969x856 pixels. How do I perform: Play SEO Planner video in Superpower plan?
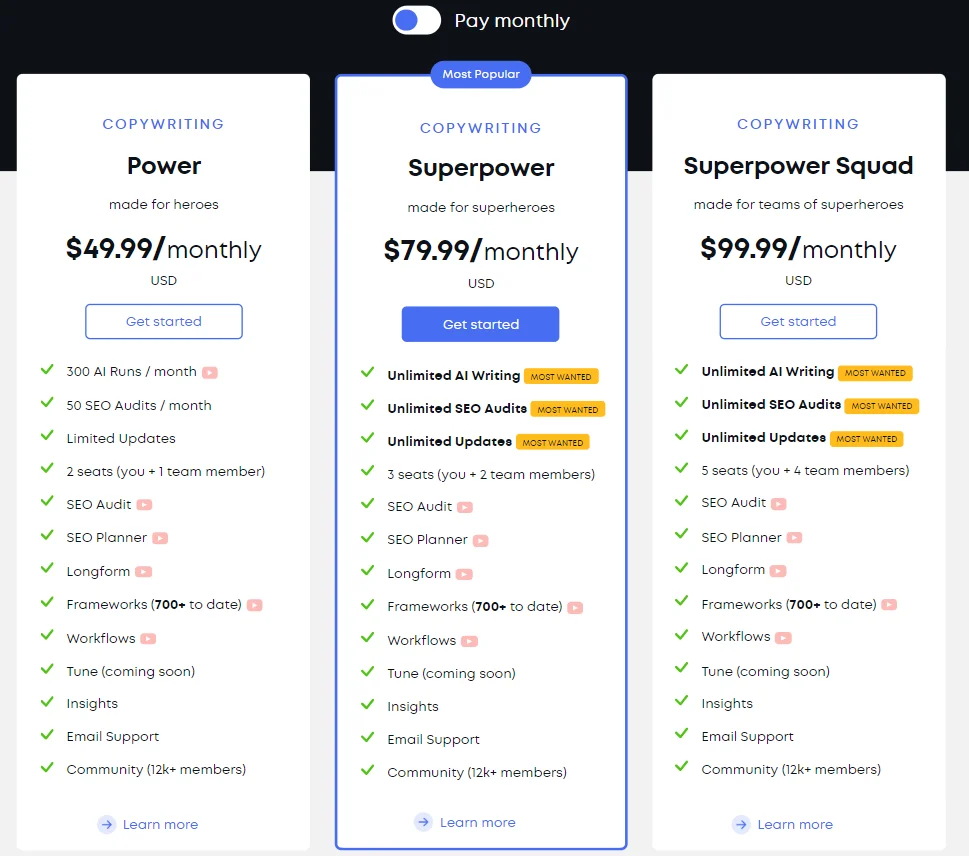pos(481,541)
